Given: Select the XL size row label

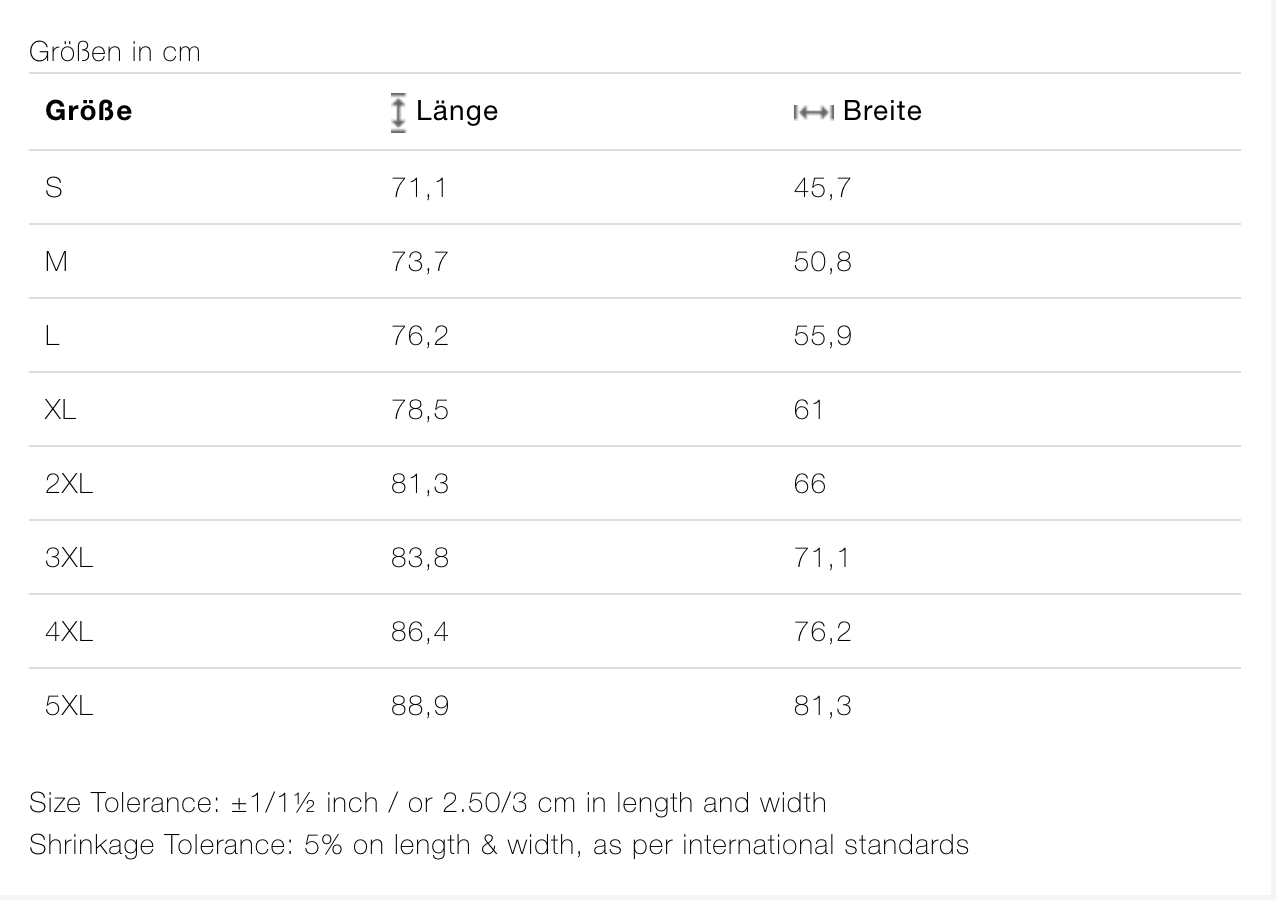Looking at the screenshot, I should [x=60, y=409].
